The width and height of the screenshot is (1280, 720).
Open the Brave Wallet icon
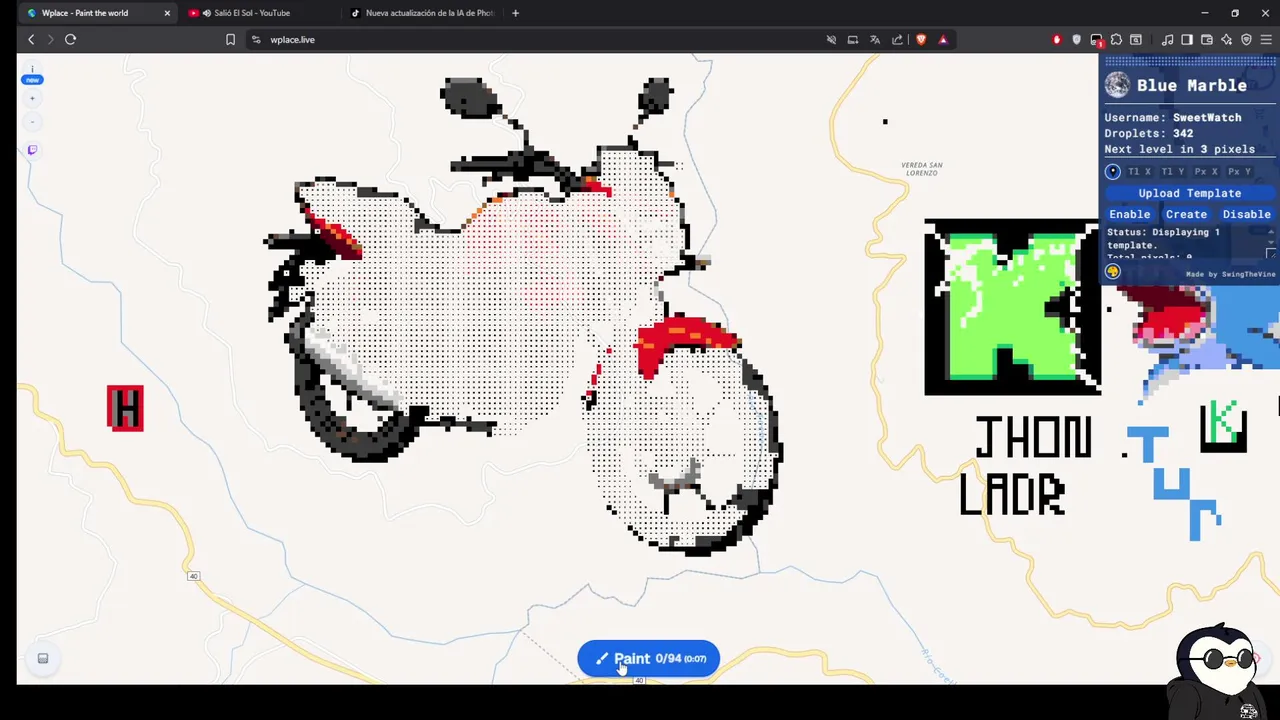1207,39
